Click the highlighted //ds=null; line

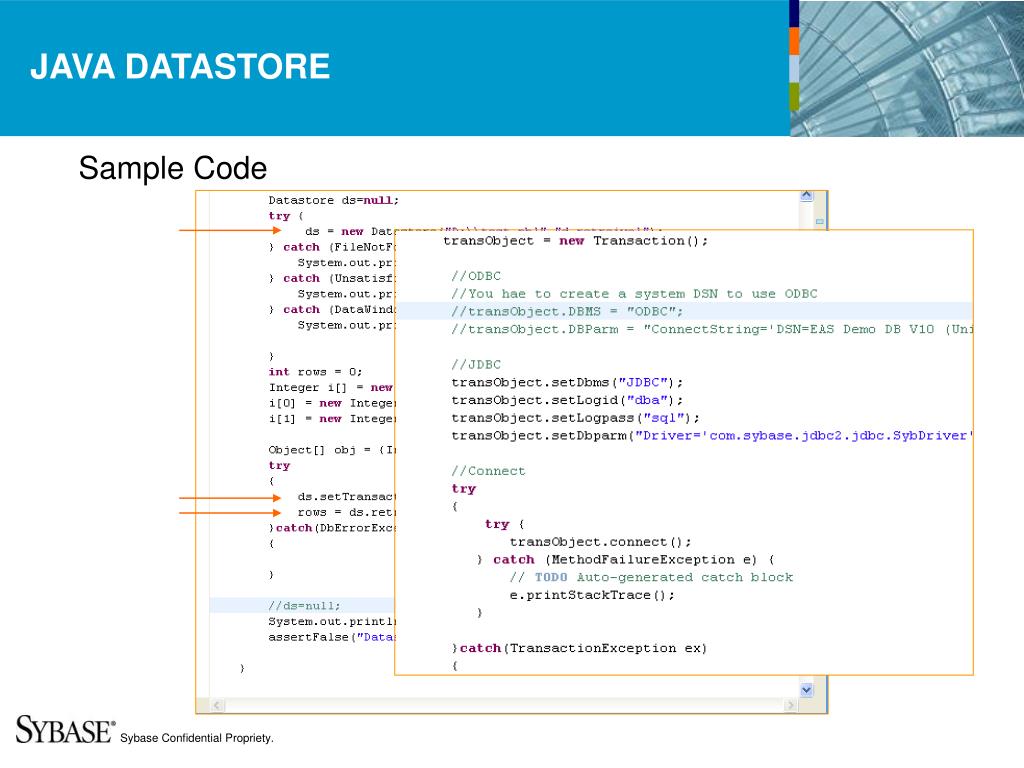click(304, 605)
